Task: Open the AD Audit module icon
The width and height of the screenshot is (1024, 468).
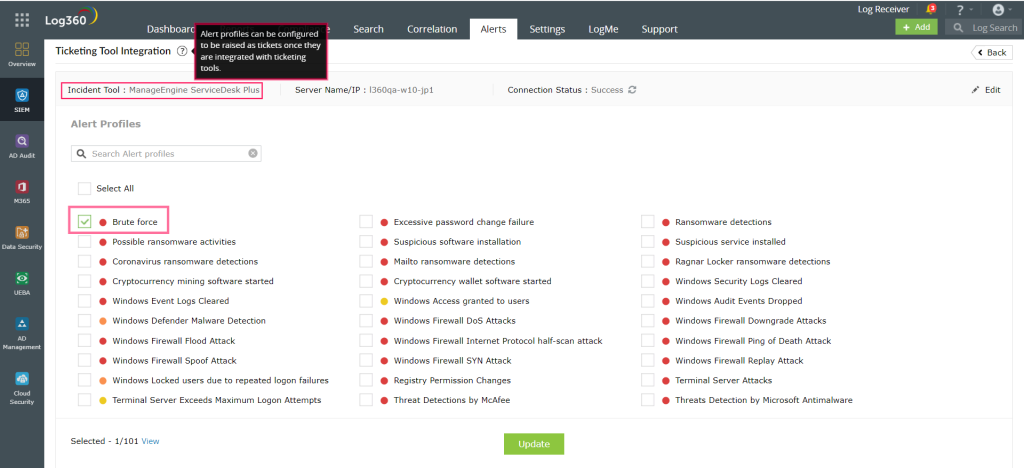Action: point(21,146)
